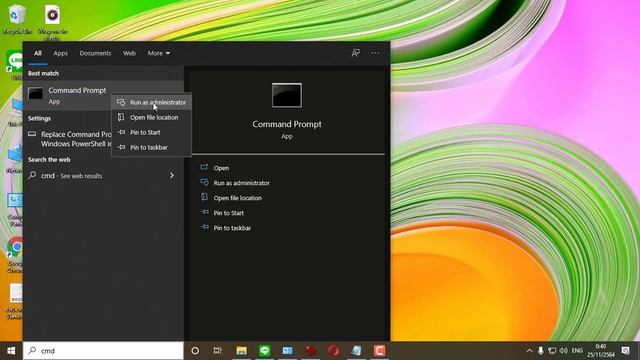The image size is (640, 360).
Task: Open the search options ellipsis menu
Action: tap(375, 53)
